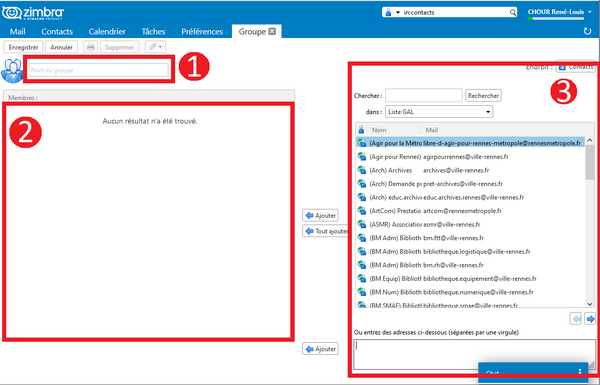600x385 pixels.
Task: Click the Tout ajouter button
Action: [x=326, y=231]
